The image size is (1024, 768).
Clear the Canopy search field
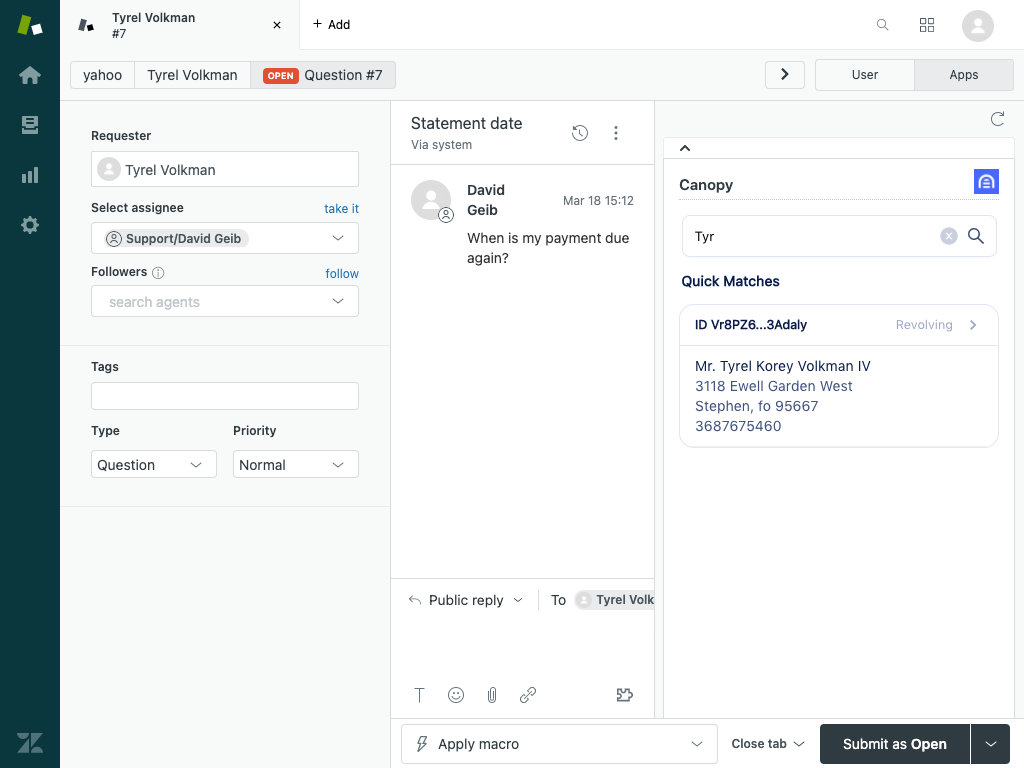[948, 236]
